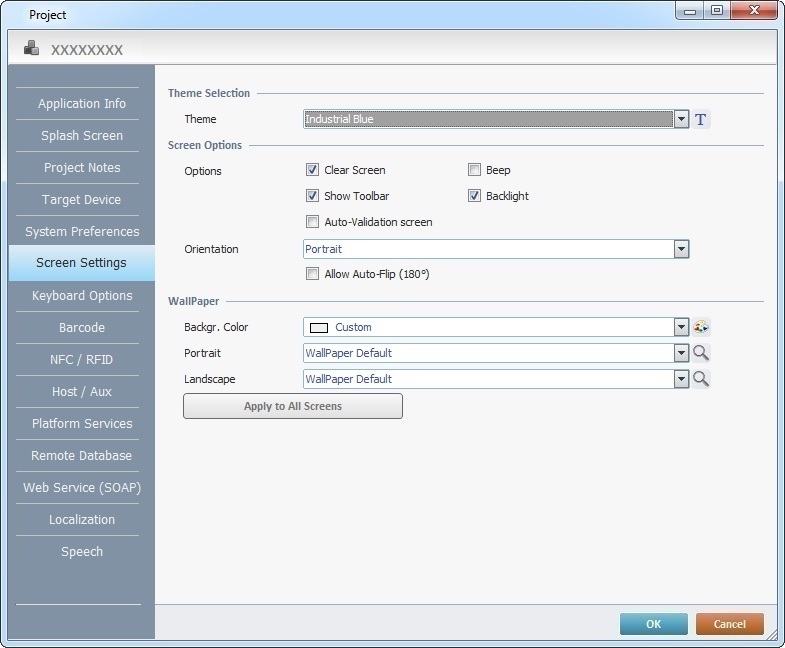
Task: Click the OK button
Action: pyautogui.click(x=653, y=624)
